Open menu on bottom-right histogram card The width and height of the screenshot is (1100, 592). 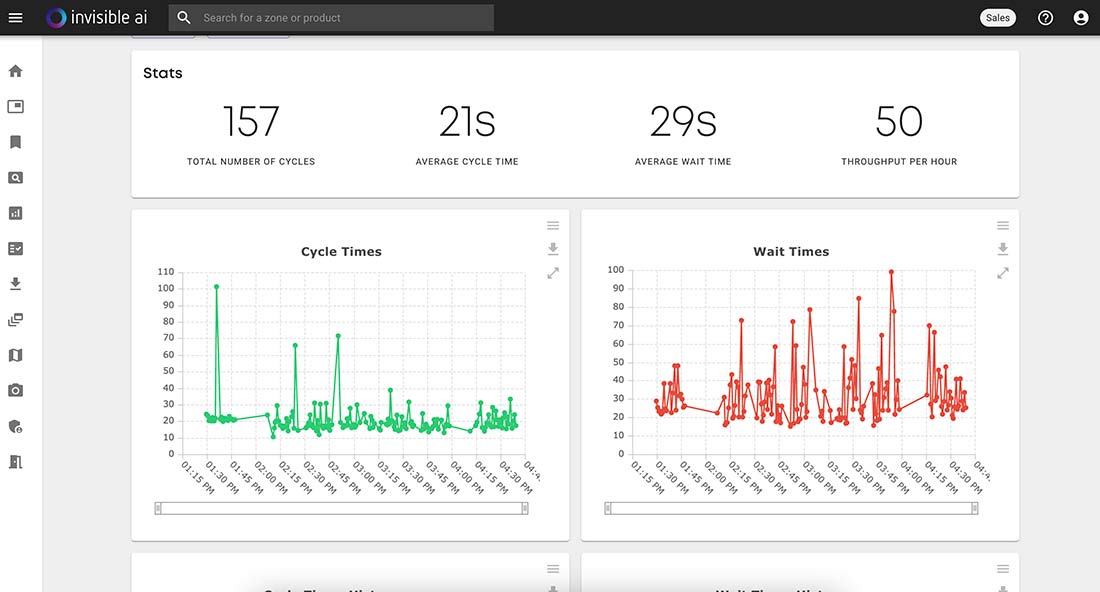(x=1002, y=569)
